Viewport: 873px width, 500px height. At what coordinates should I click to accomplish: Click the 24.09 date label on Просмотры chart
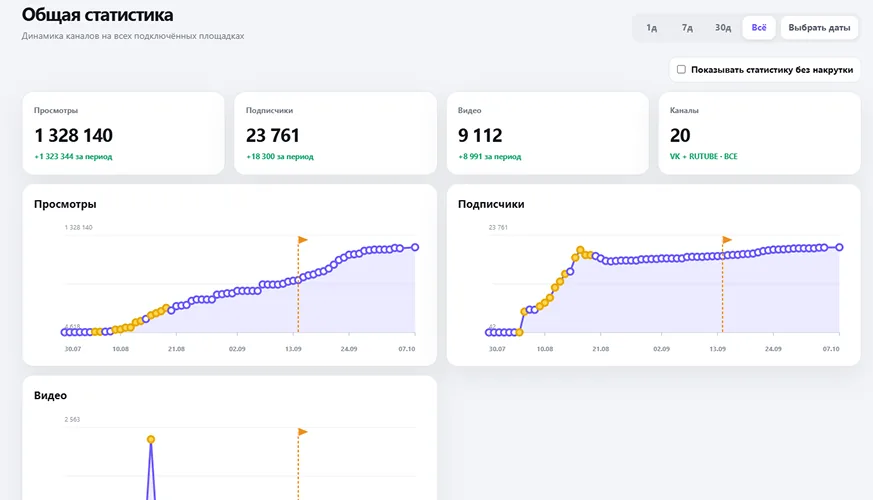point(349,349)
